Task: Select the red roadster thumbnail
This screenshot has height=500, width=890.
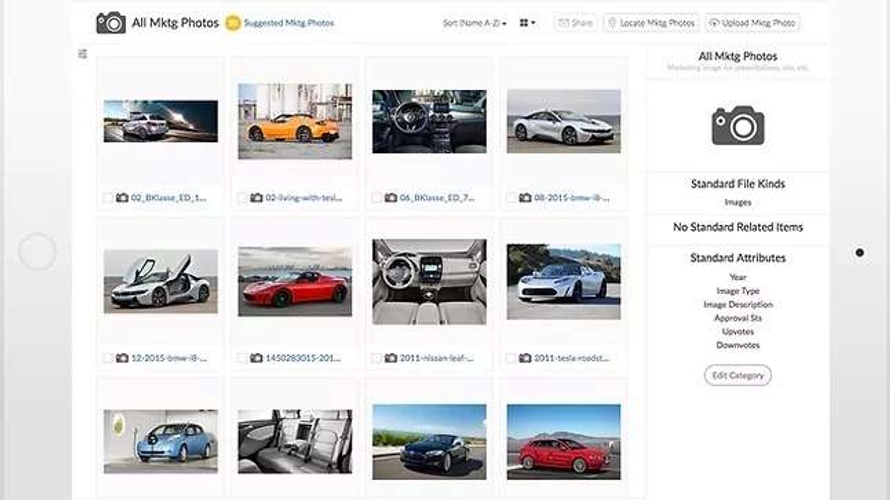Action: pos(295,281)
